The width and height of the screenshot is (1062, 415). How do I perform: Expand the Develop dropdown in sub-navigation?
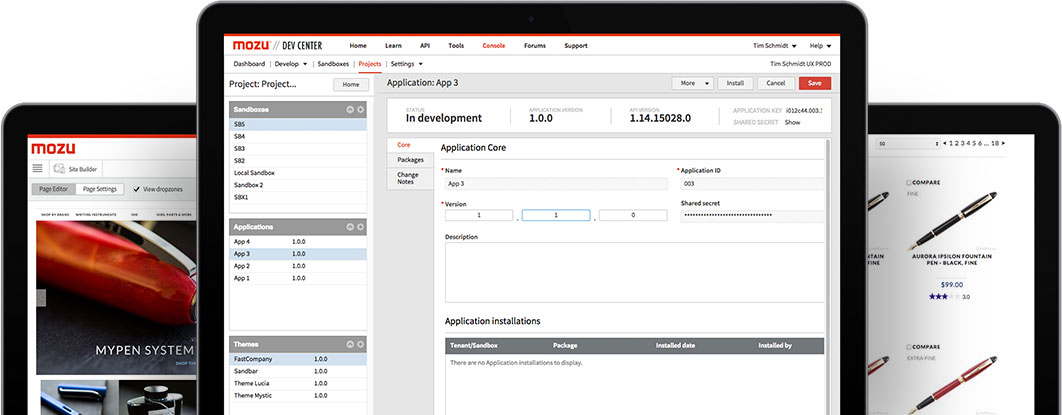[x=291, y=64]
